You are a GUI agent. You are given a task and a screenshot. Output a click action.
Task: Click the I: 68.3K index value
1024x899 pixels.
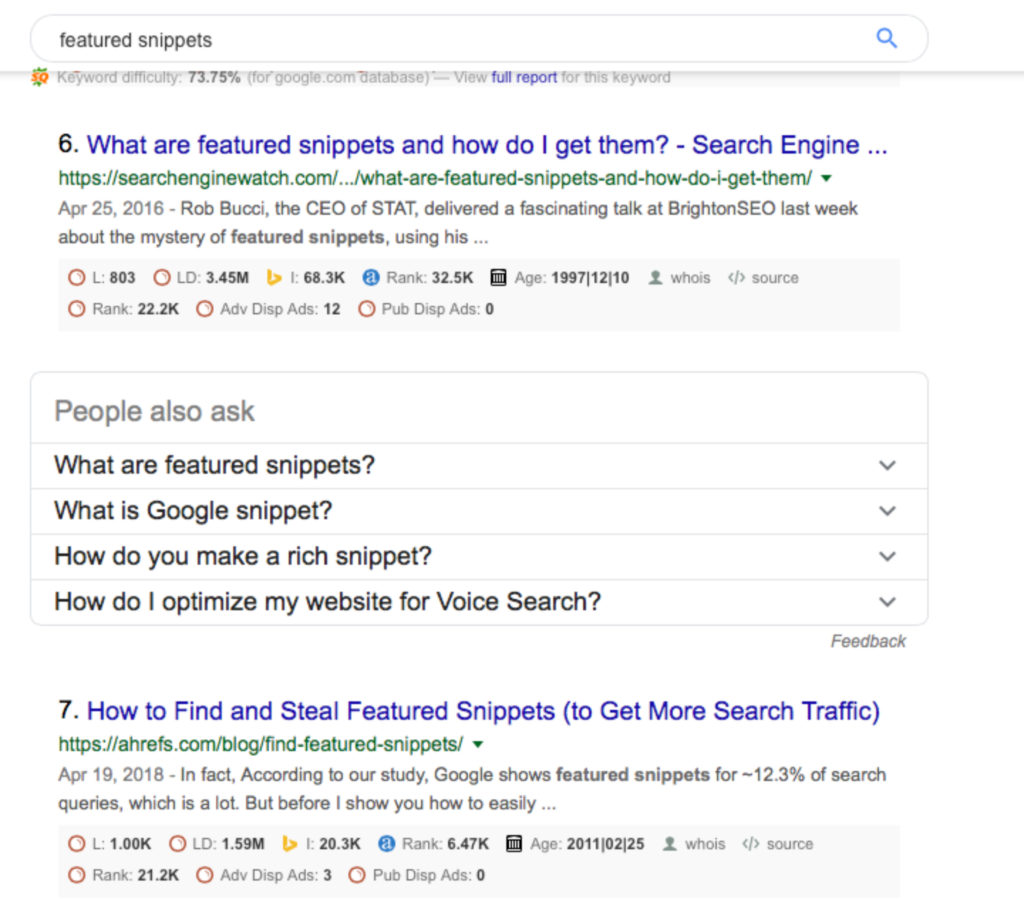[x=324, y=277]
